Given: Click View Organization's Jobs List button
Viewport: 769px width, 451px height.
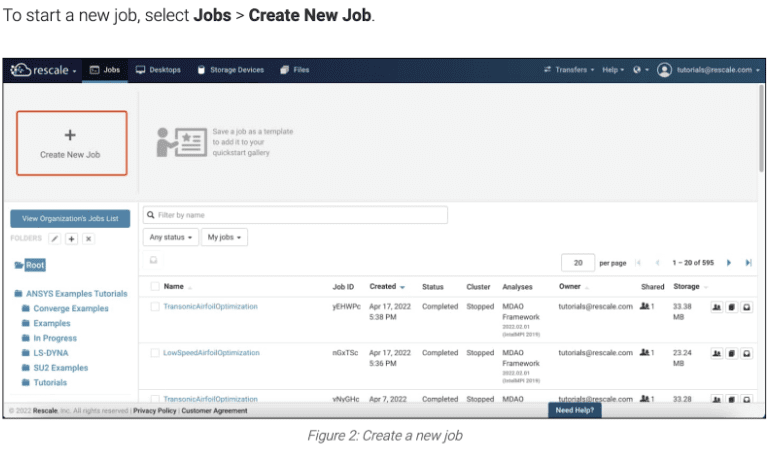Looking at the screenshot, I should coord(70,218).
